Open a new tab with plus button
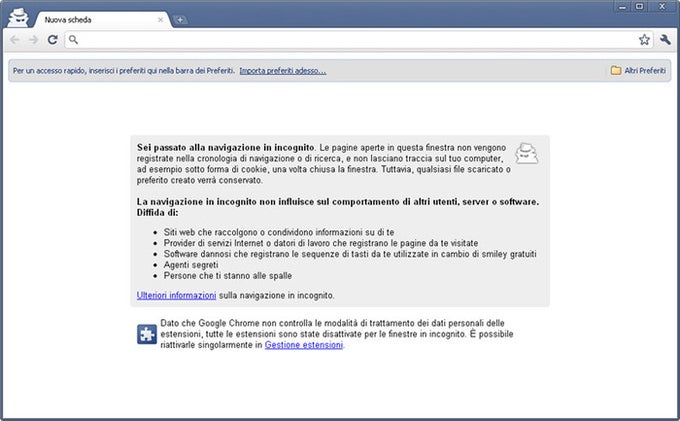The width and height of the screenshot is (680, 421). pos(180,20)
